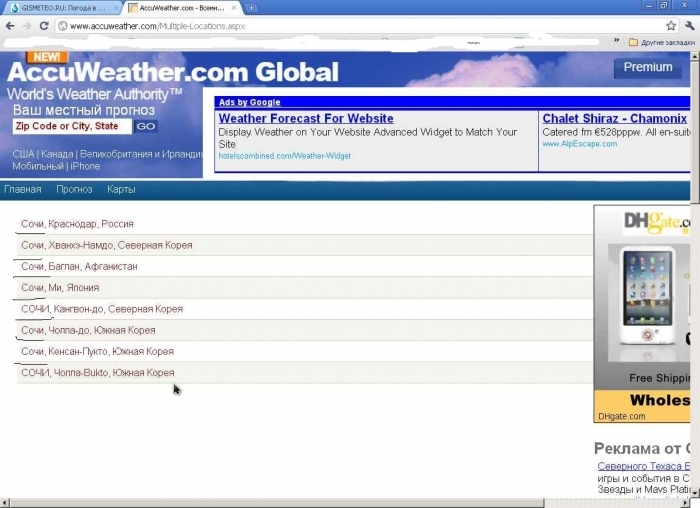Open a new browser tab
This screenshot has width=700, height=508.
[x=250, y=8]
